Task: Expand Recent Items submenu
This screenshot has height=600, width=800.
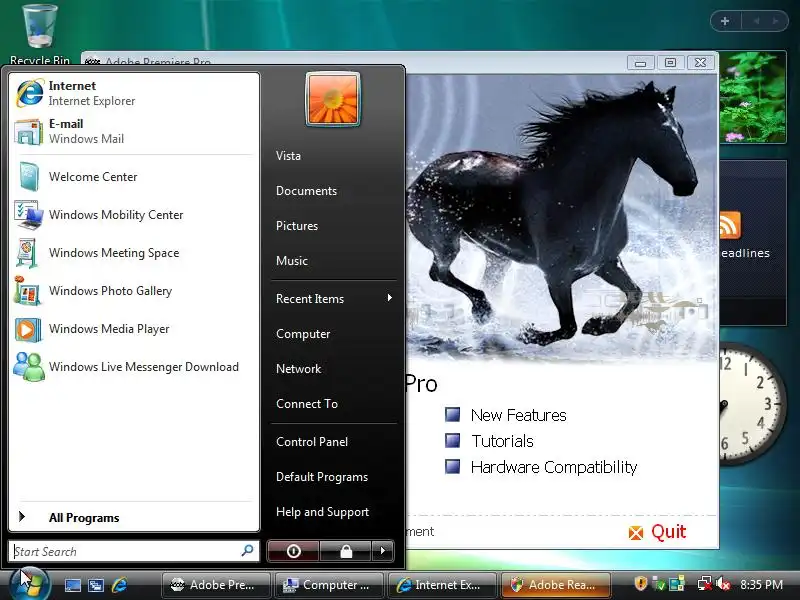Action: [334, 298]
